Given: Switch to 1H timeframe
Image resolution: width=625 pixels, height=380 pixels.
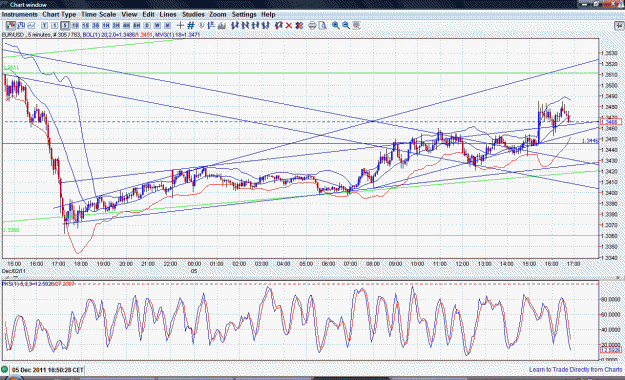Looking at the screenshot, I should coord(106,26).
